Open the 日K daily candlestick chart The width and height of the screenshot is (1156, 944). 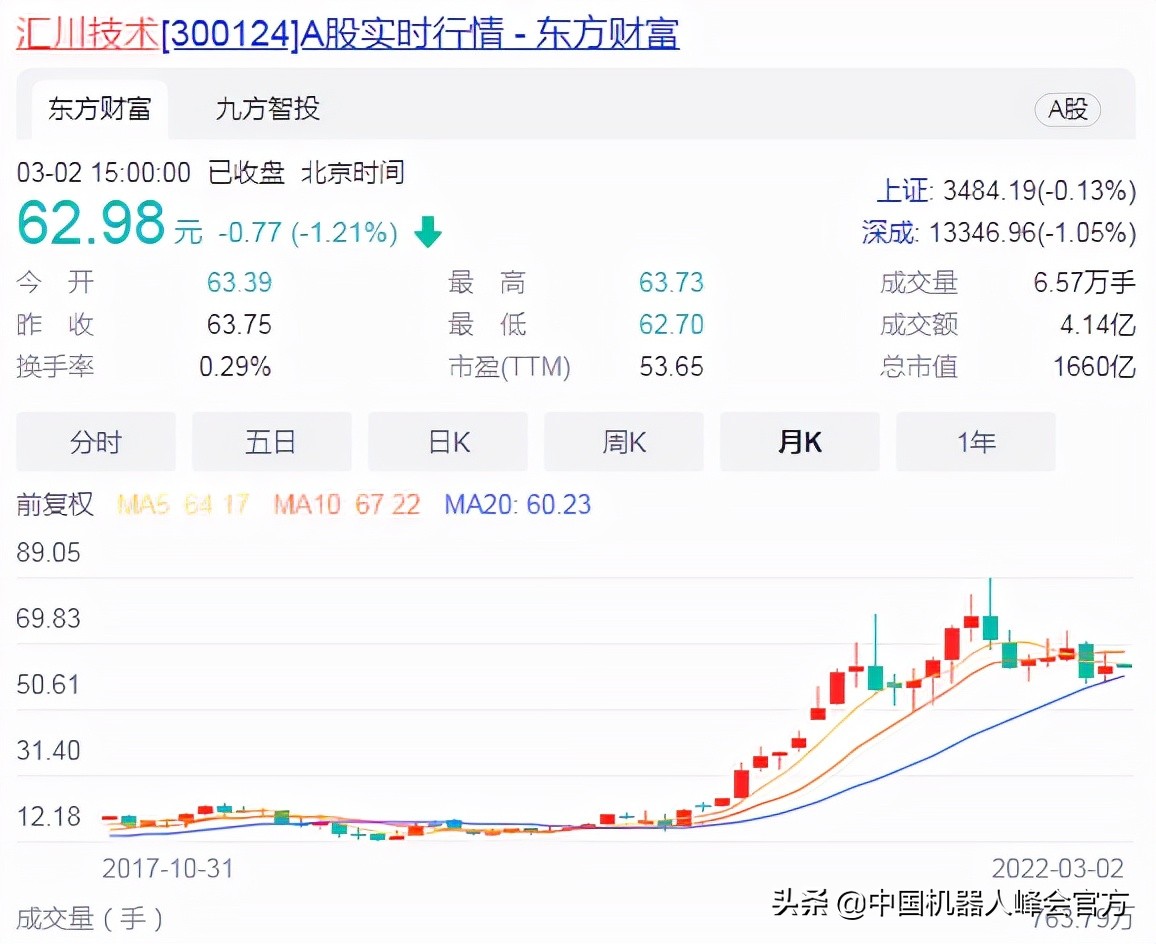(448, 440)
